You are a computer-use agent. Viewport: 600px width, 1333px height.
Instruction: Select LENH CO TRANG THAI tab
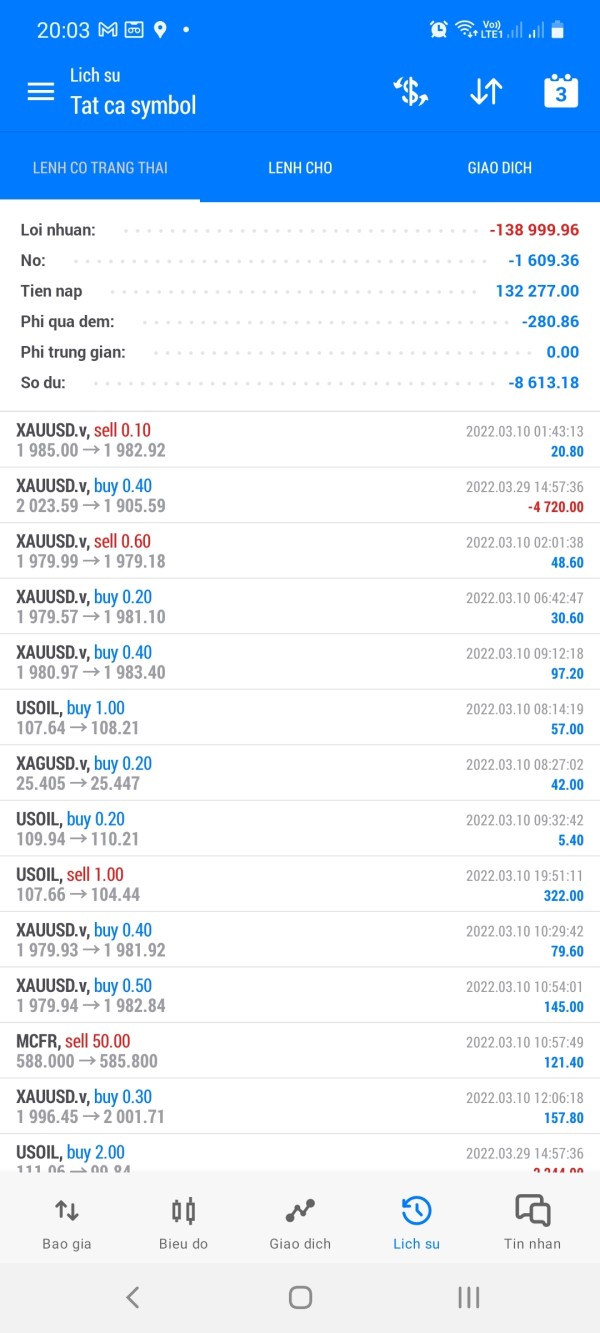pos(100,168)
